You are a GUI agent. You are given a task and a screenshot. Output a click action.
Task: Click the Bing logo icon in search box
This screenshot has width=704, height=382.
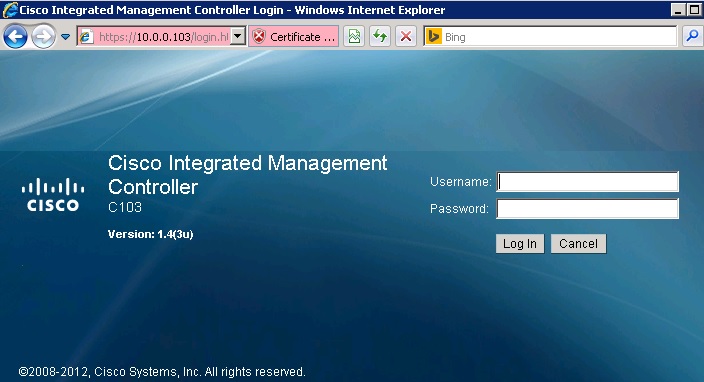click(x=434, y=36)
